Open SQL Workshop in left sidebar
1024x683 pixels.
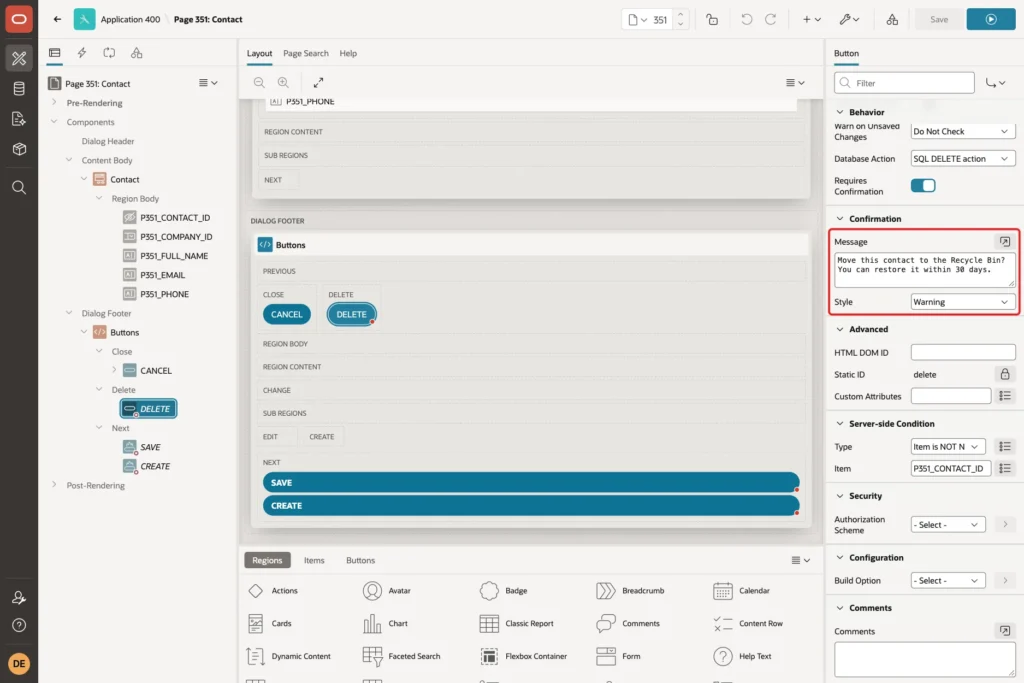pyautogui.click(x=19, y=88)
